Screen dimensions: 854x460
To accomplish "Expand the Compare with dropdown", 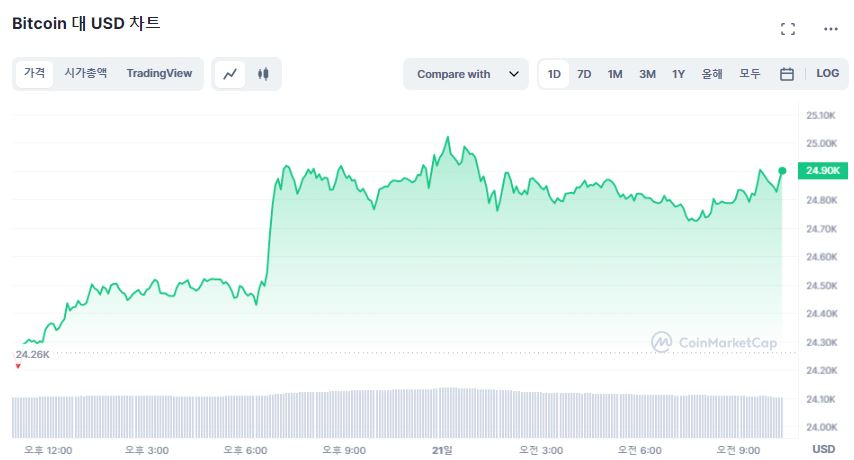I will [x=468, y=74].
